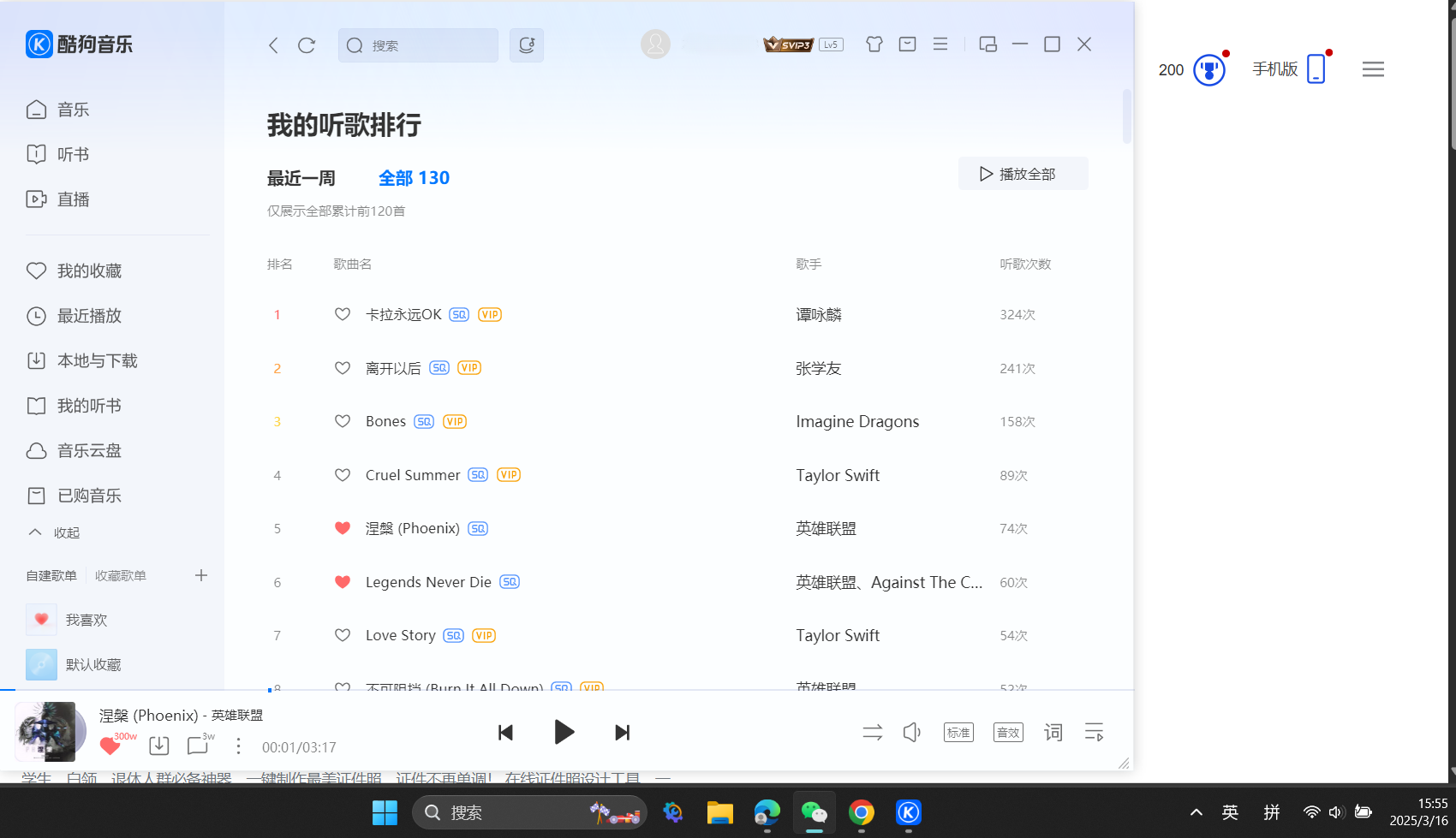Open the 音乐云盘 cloud music page
The height and width of the screenshot is (838, 1456).
click(x=88, y=450)
